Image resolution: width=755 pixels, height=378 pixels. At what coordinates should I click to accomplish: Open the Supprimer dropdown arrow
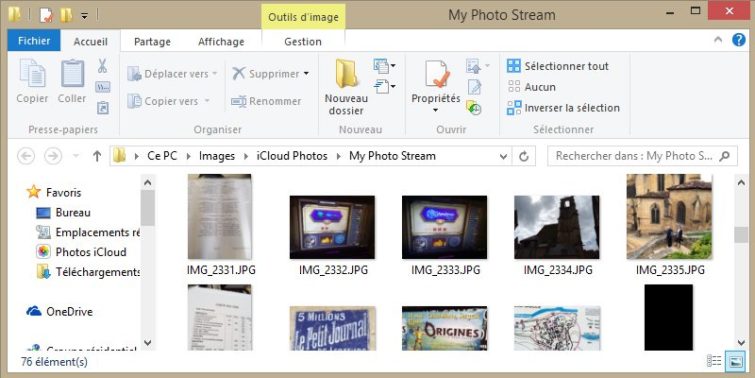click(306, 74)
